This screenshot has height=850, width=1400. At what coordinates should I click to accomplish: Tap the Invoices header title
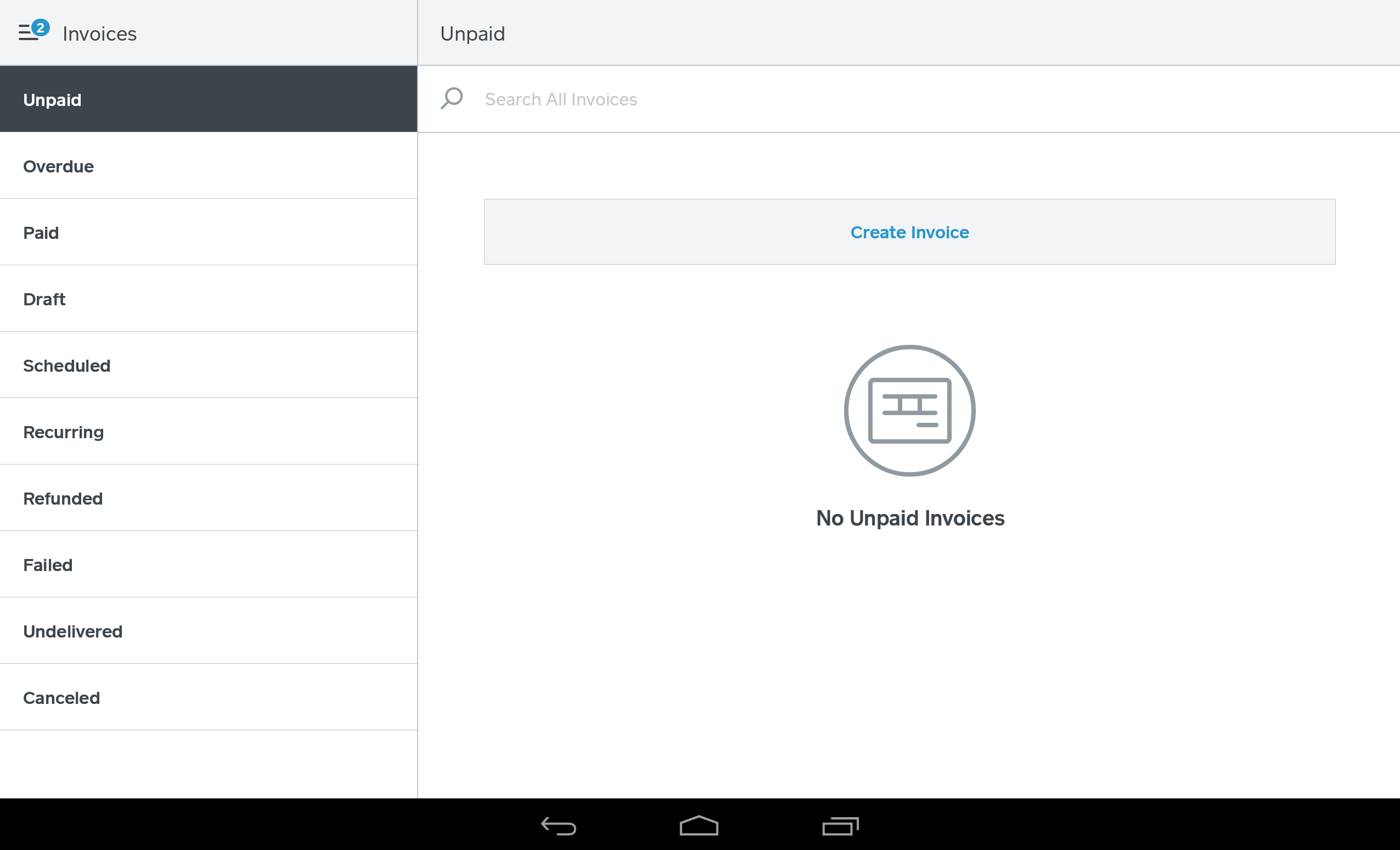pyautogui.click(x=99, y=34)
